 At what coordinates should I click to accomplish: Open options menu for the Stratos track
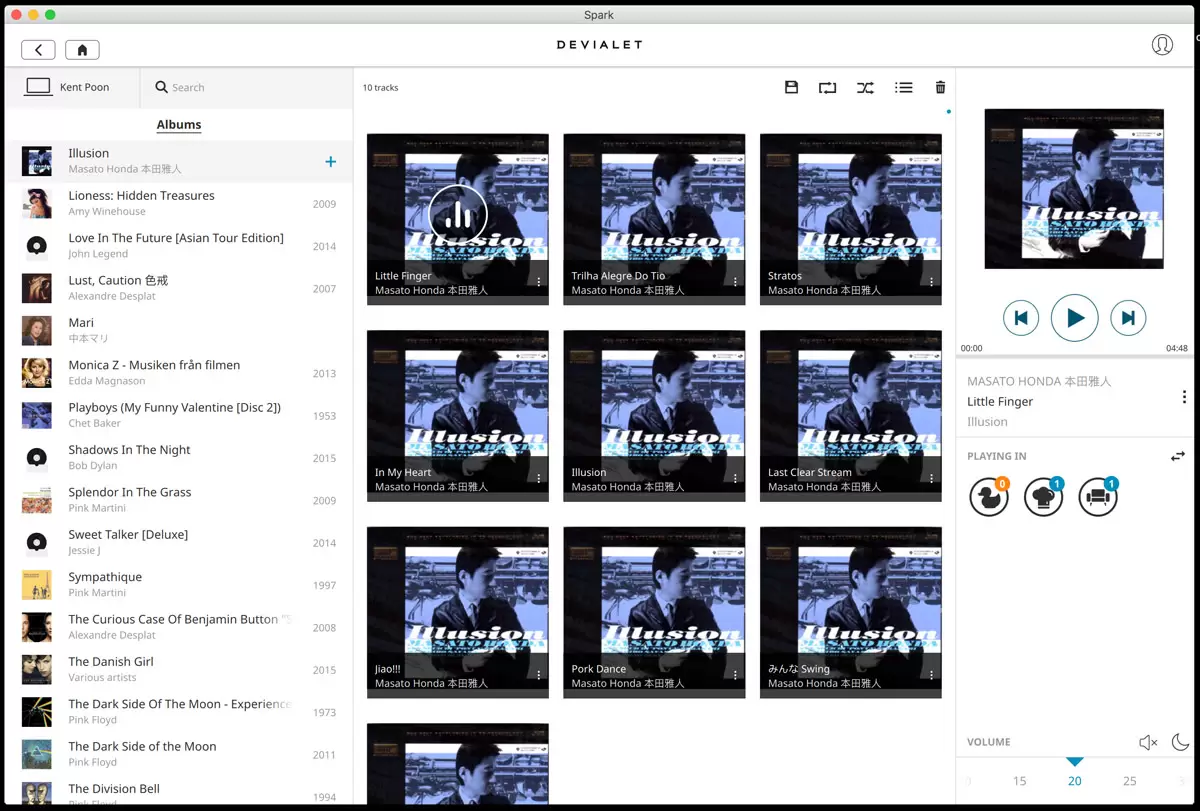[931, 283]
